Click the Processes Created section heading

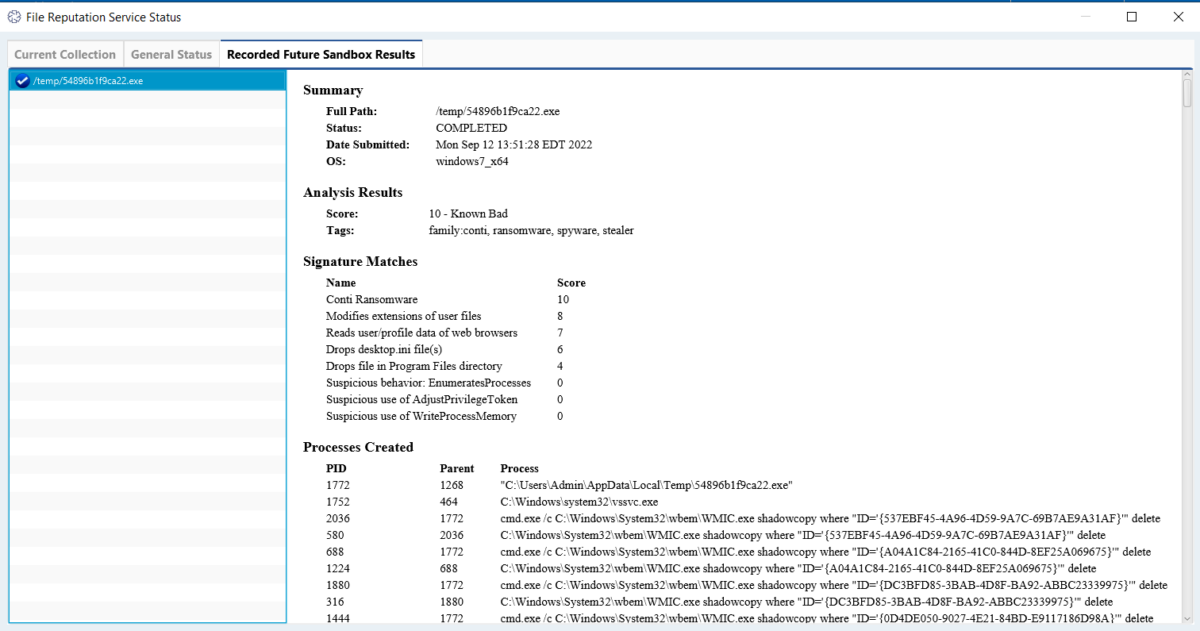[357, 447]
